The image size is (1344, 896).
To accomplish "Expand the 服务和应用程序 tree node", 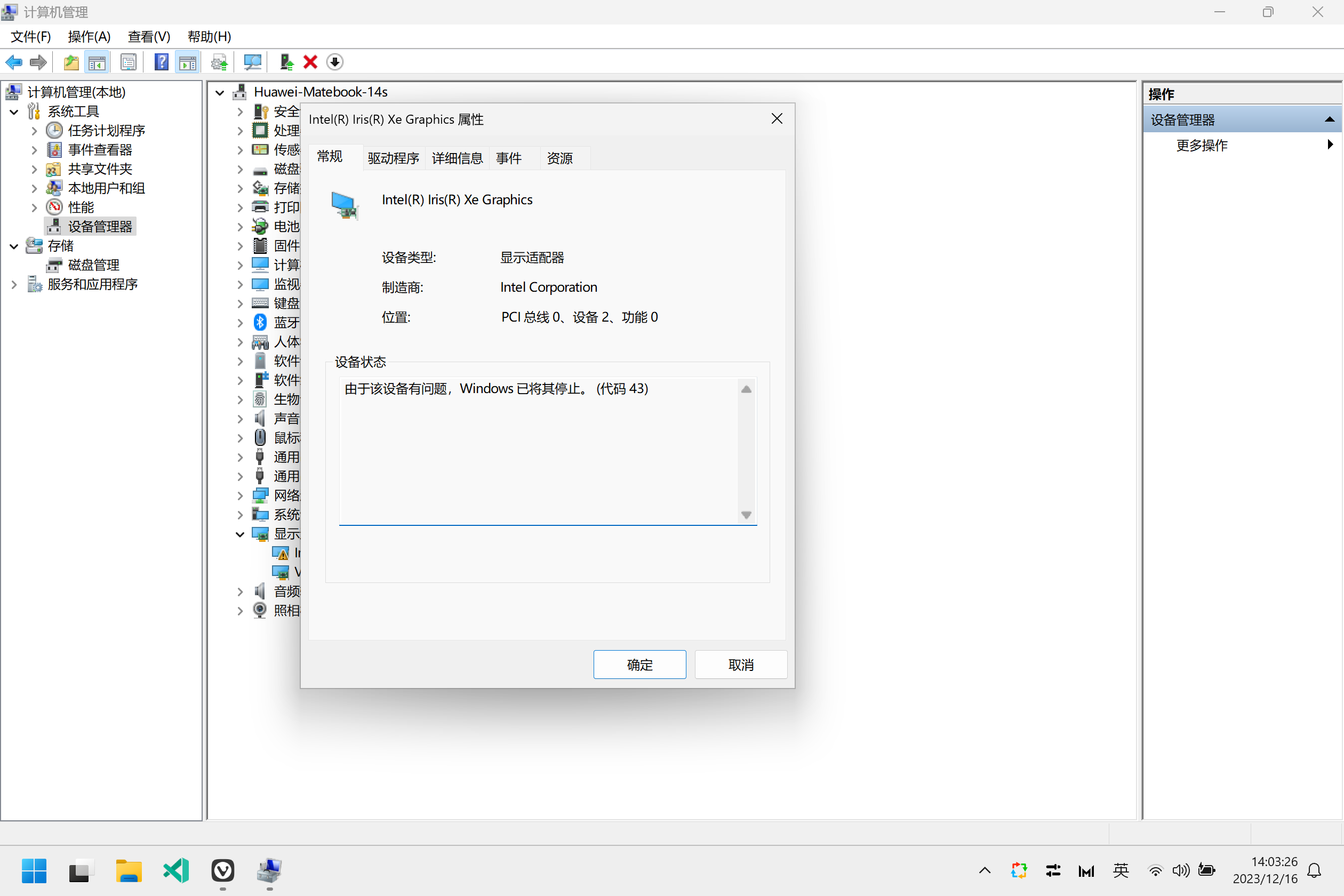I will (x=14, y=285).
